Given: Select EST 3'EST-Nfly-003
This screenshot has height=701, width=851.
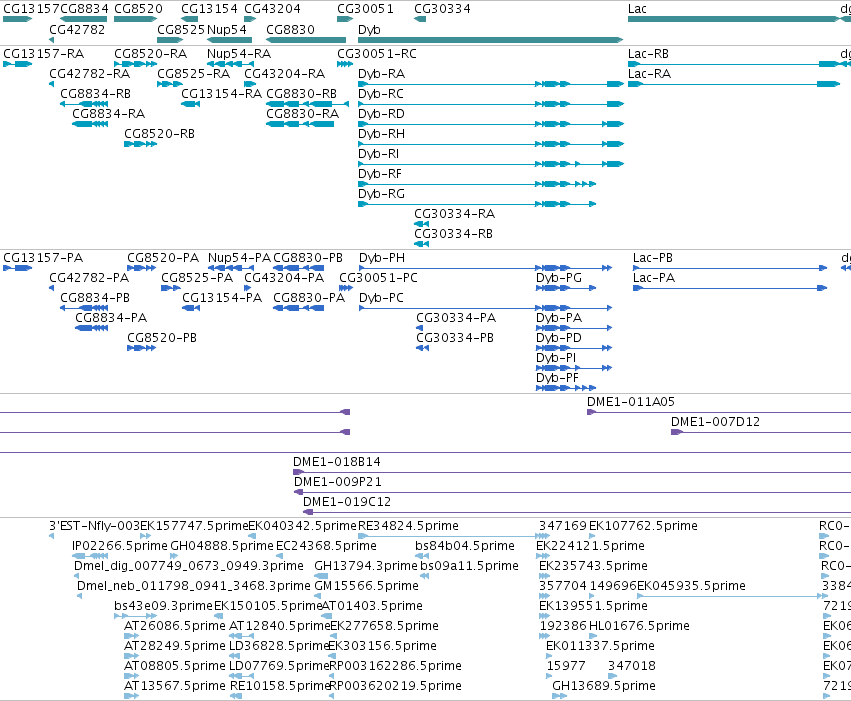Looking at the screenshot, I should 94,526.
